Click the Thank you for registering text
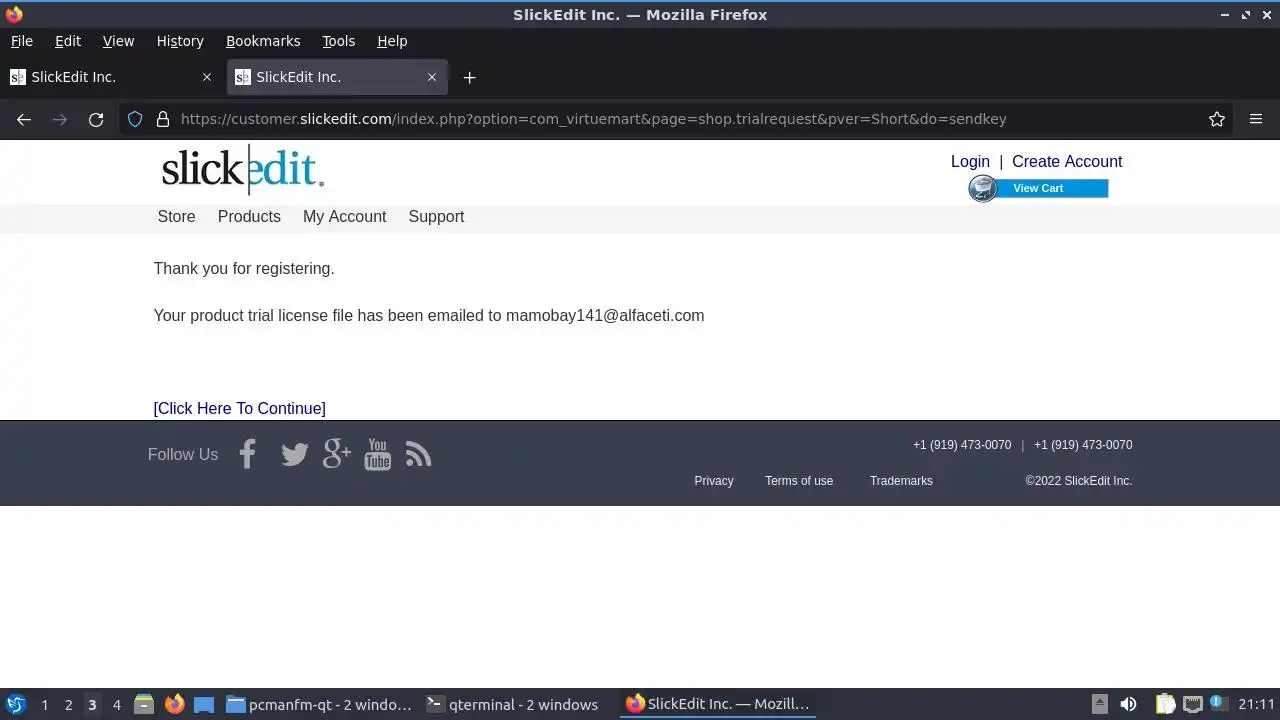 [x=244, y=268]
